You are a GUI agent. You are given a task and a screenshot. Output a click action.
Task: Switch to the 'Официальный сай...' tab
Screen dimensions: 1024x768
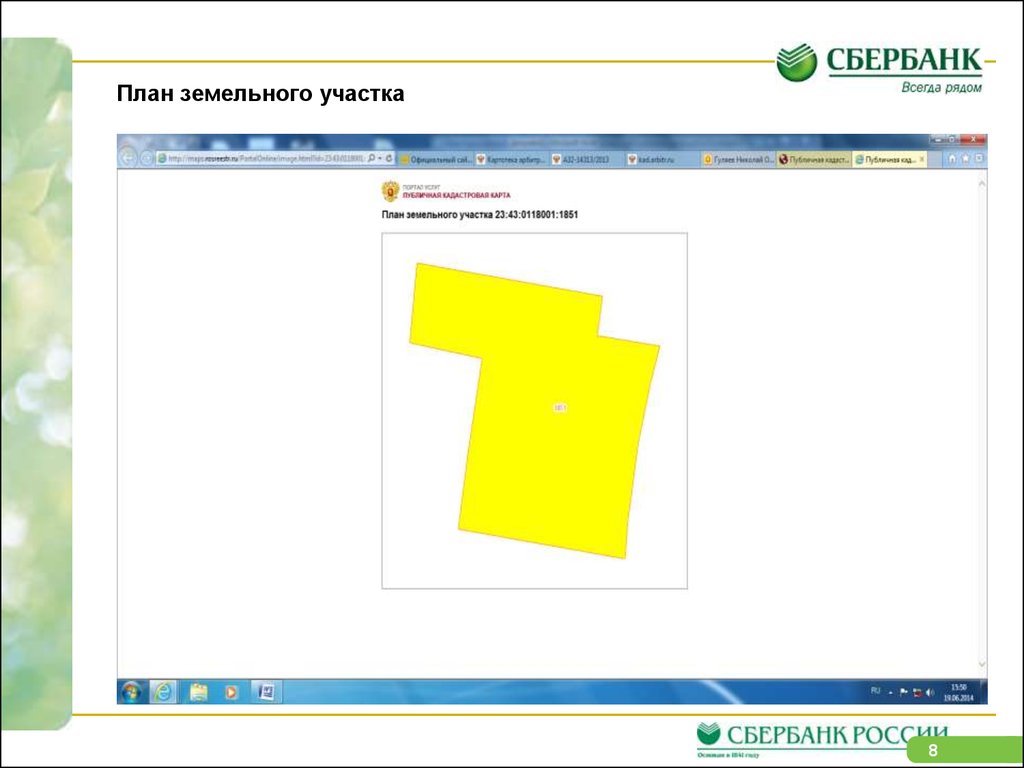(x=436, y=159)
